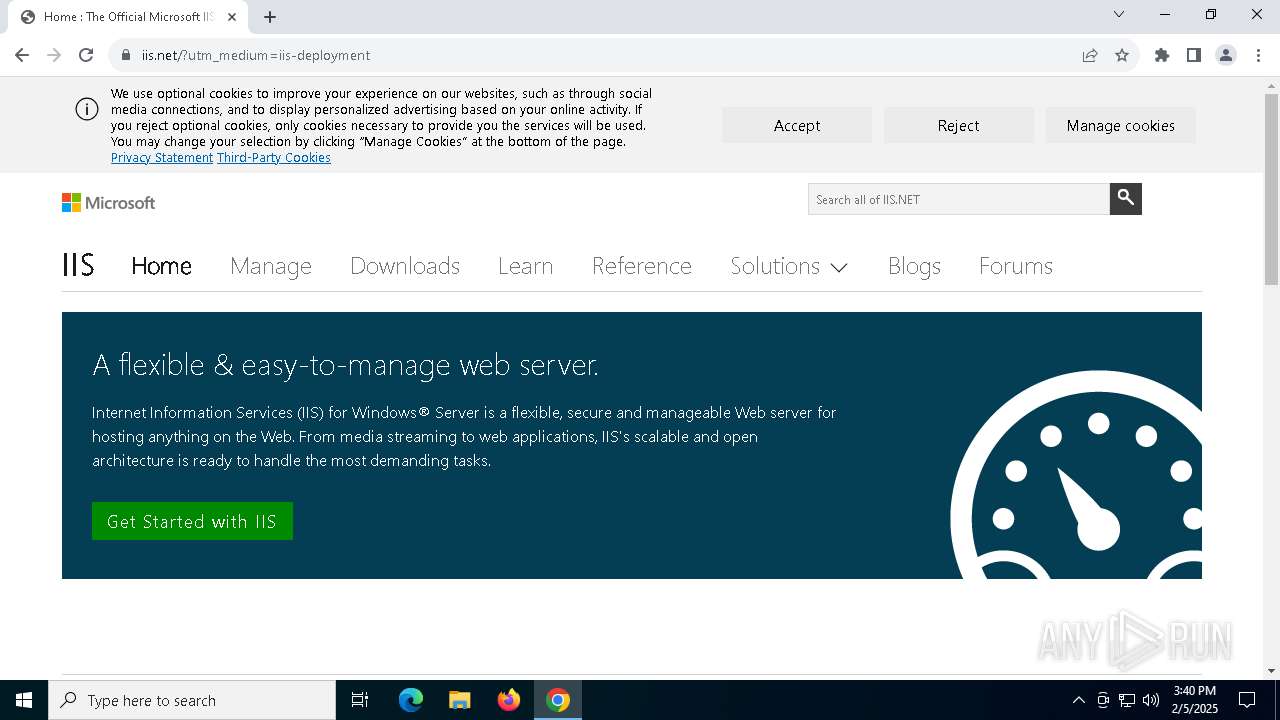Open the Privacy Statement link

pyautogui.click(x=162, y=158)
